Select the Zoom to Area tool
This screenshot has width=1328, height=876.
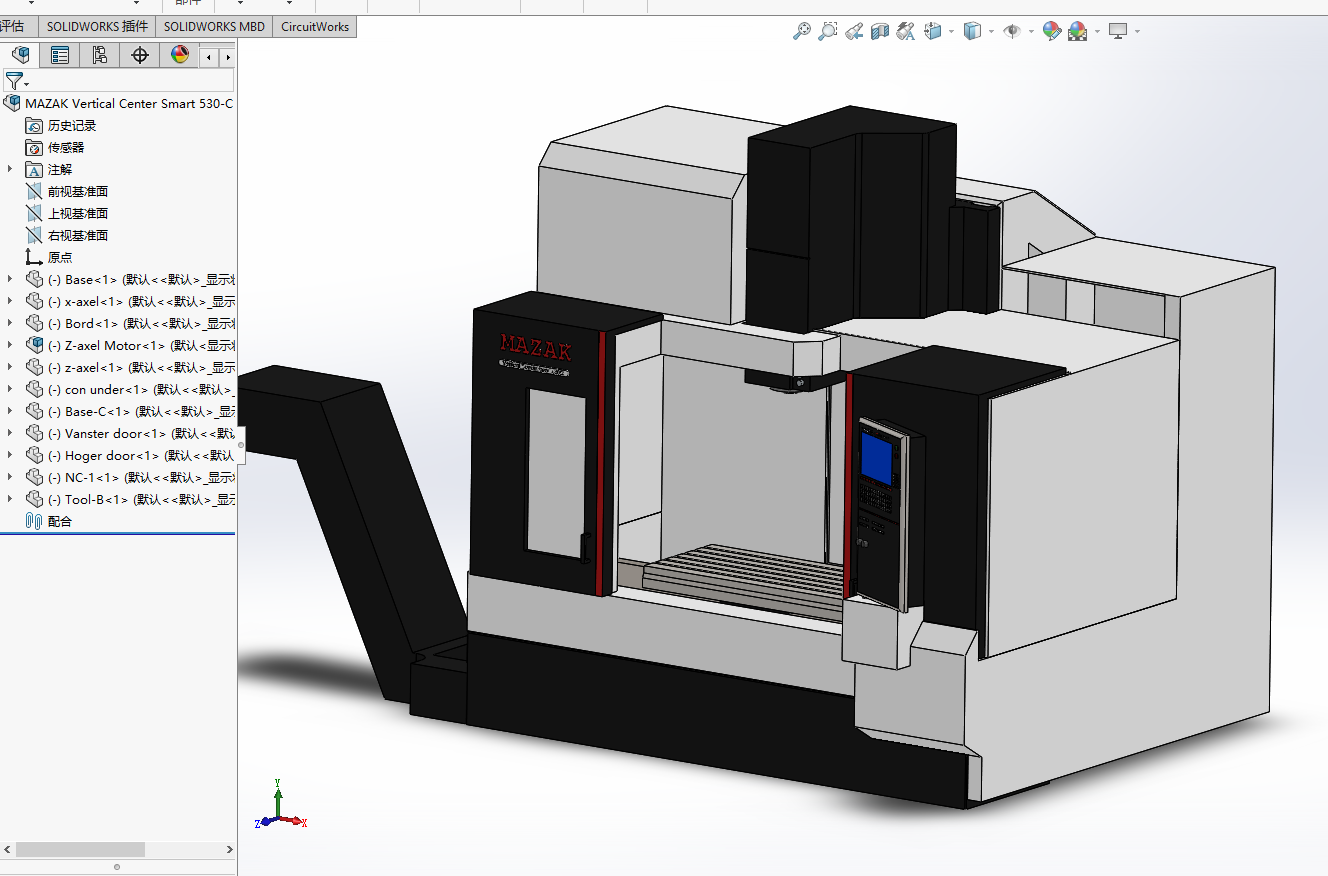828,31
